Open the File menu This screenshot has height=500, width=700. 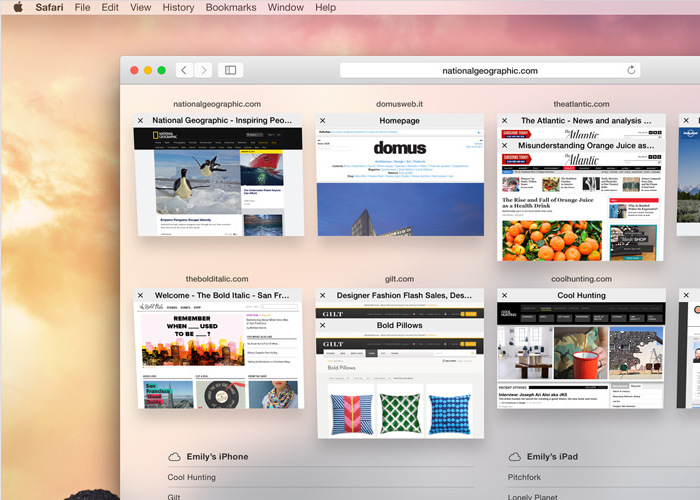(x=82, y=8)
